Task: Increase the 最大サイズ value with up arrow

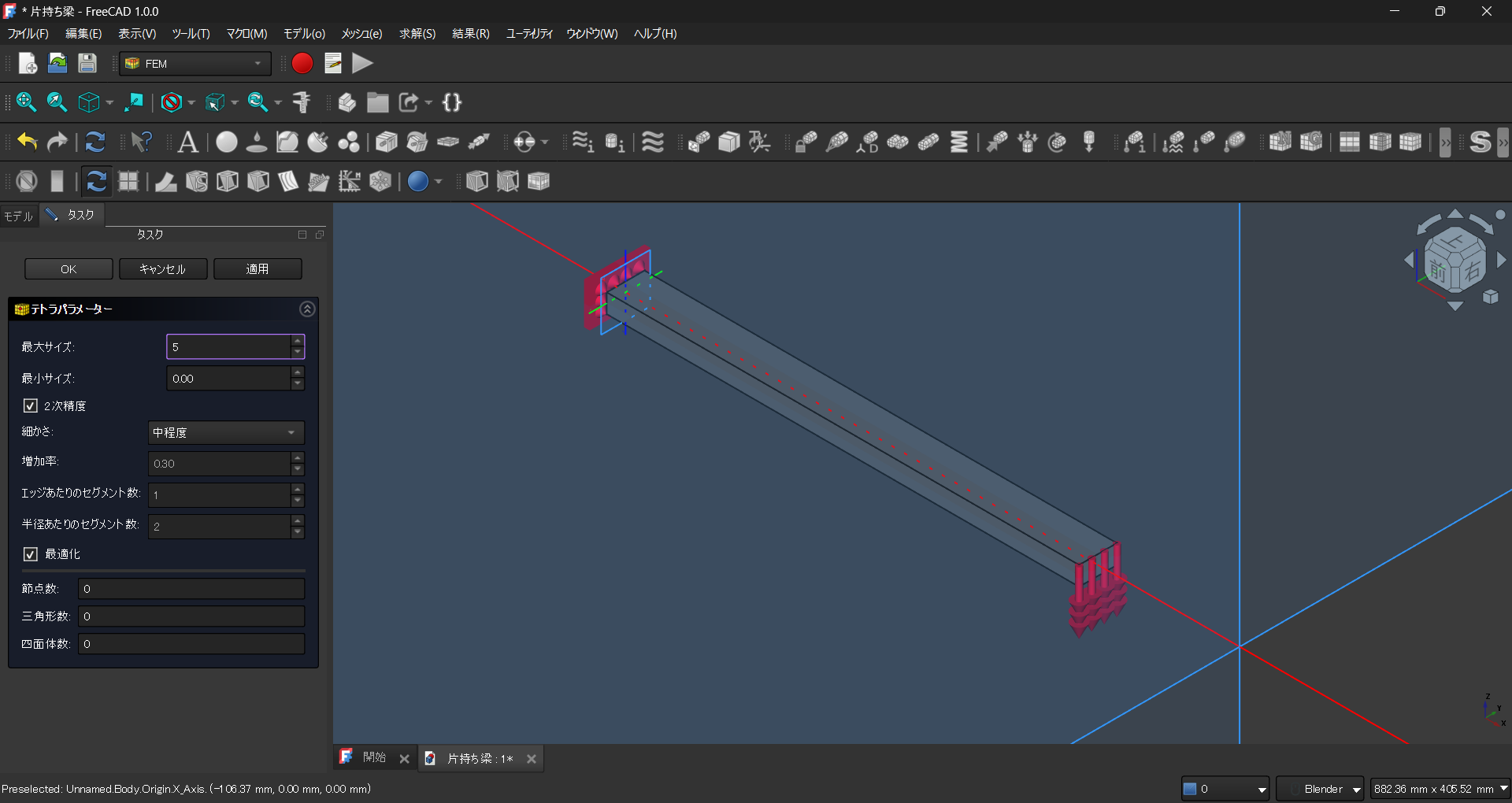Action: 298,341
